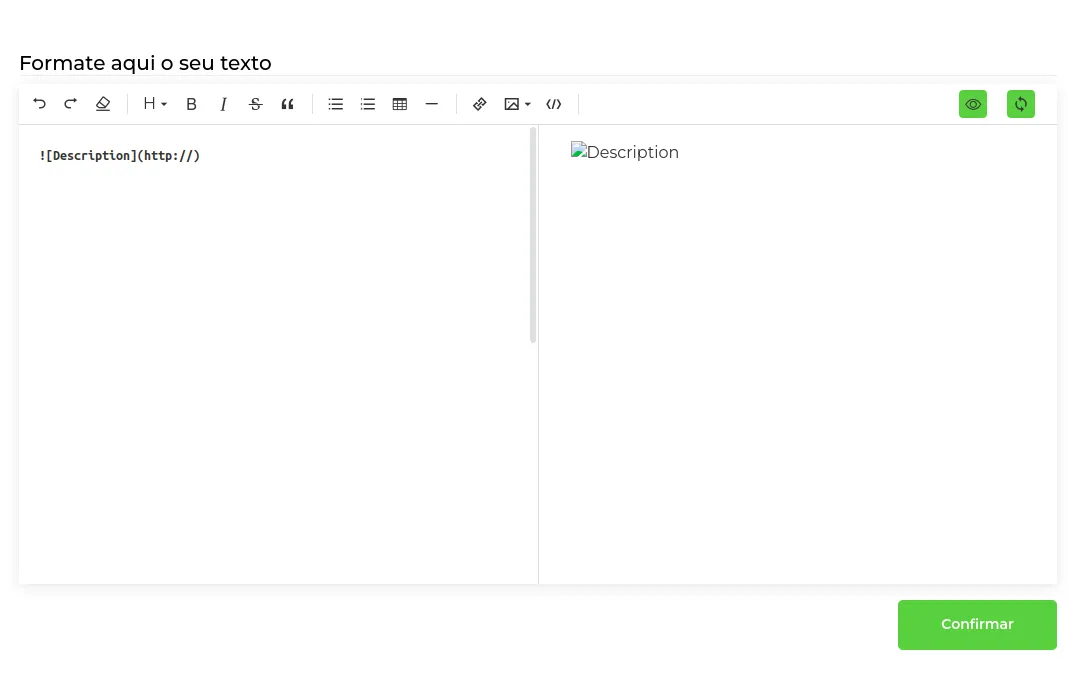This screenshot has height=679, width=1068.
Task: Apply italic formatting
Action: (x=223, y=104)
